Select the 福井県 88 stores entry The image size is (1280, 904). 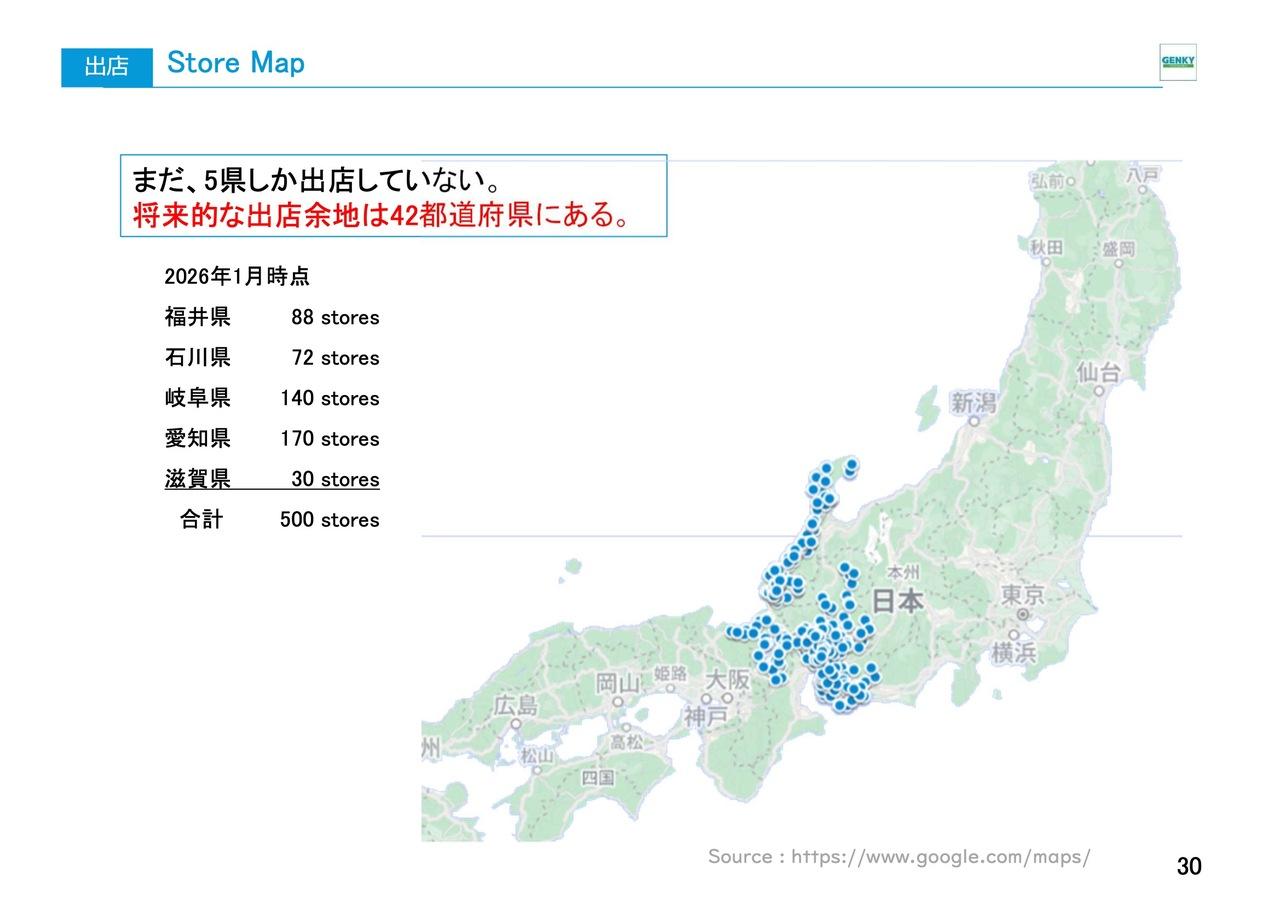tap(272, 317)
